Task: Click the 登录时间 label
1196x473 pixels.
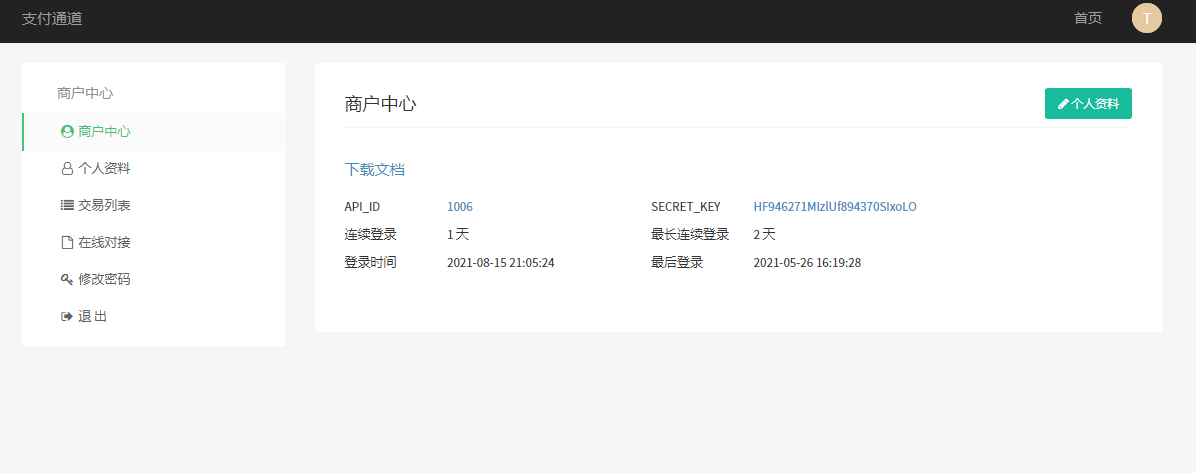Action: coord(371,262)
